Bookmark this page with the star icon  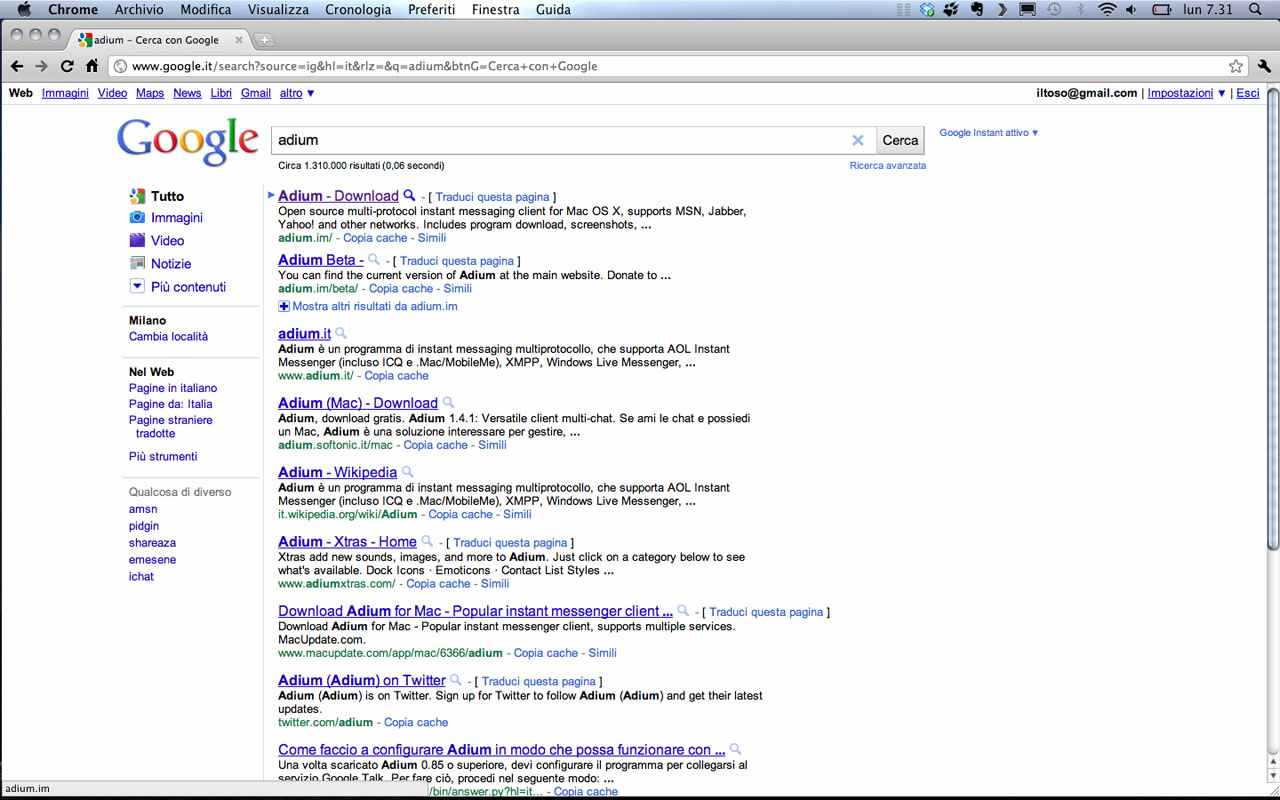[x=1236, y=66]
